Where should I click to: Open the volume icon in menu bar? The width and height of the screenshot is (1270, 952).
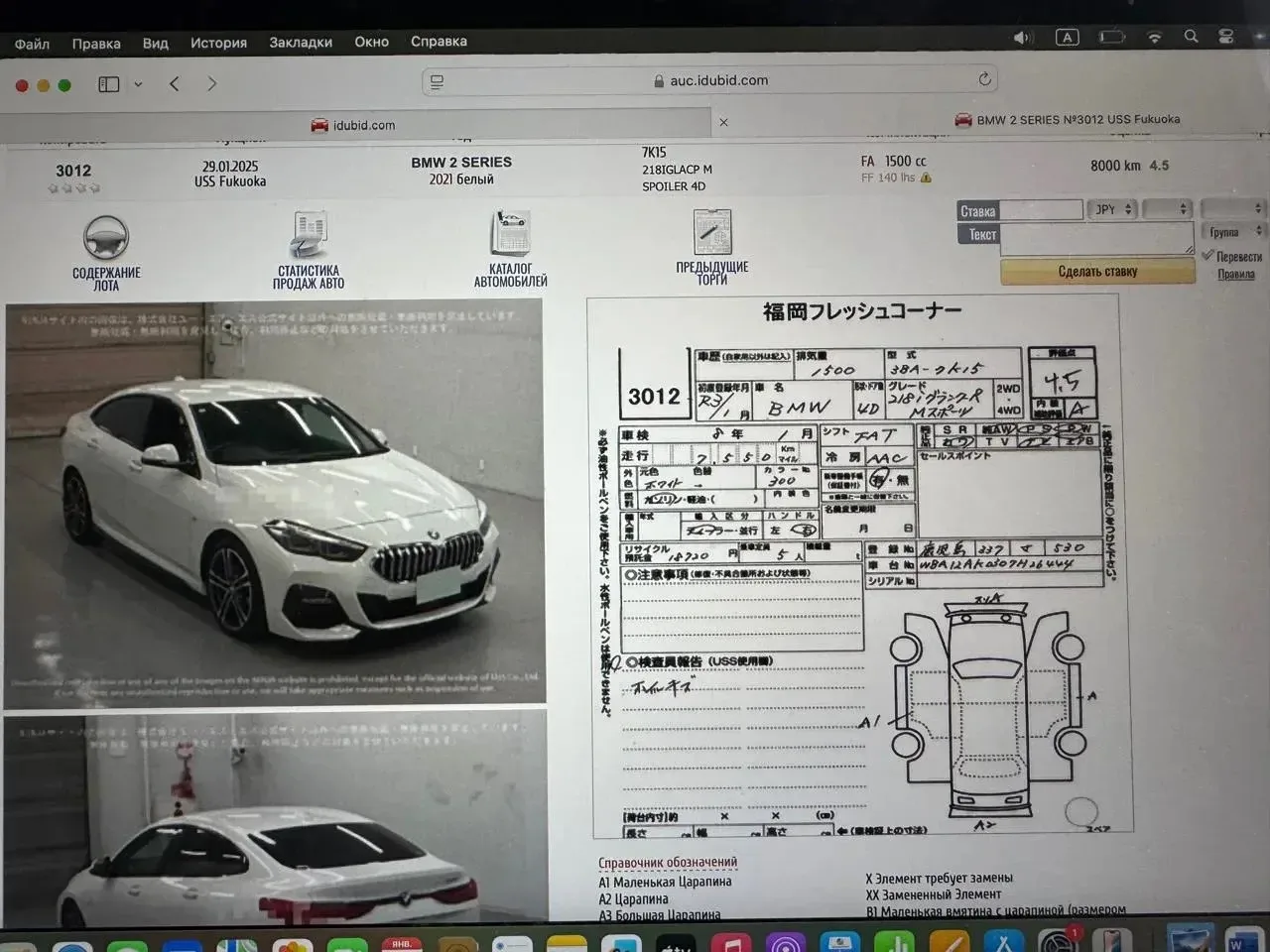pos(1023,38)
